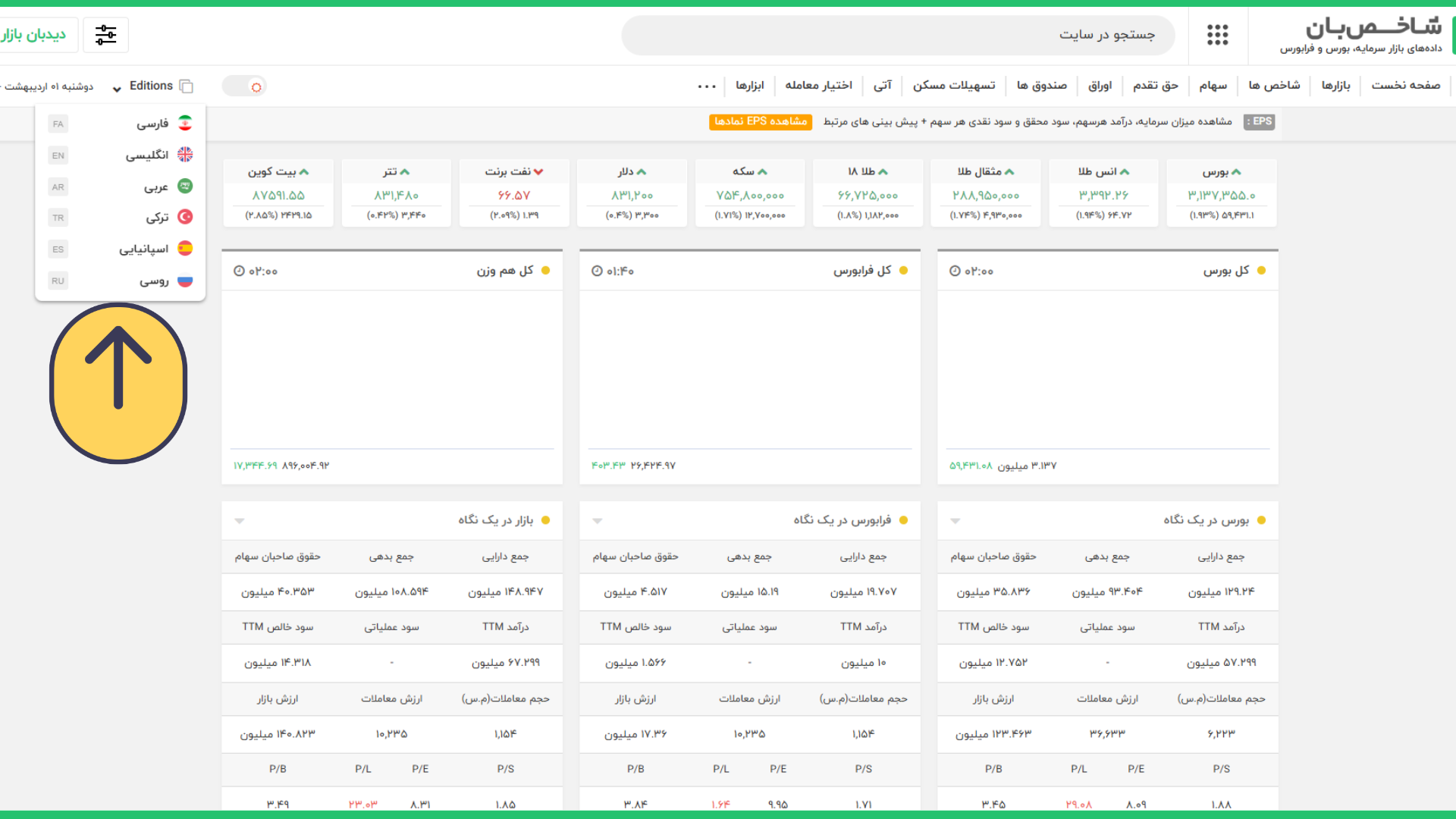Click the large yellow up-arrow circle
Viewport: 1456px width, 819px height.
pyautogui.click(x=118, y=383)
